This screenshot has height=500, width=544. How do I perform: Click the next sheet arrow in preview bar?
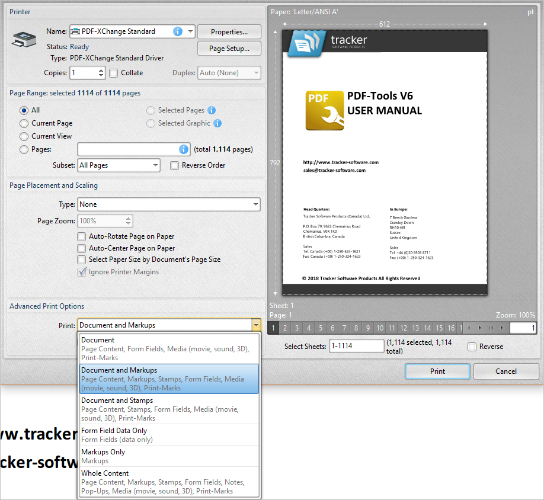pyautogui.click(x=480, y=328)
